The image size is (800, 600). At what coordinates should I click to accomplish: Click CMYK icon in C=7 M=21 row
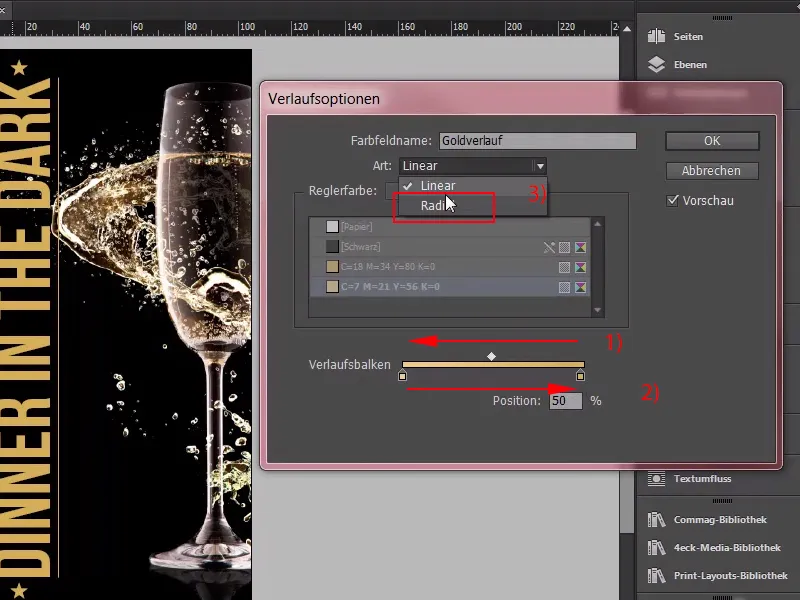click(581, 287)
